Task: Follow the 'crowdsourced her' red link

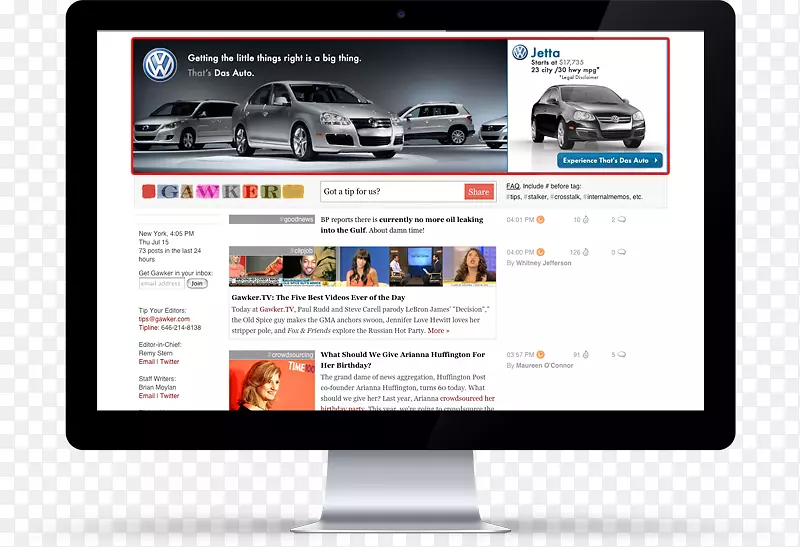Action: click(x=467, y=399)
